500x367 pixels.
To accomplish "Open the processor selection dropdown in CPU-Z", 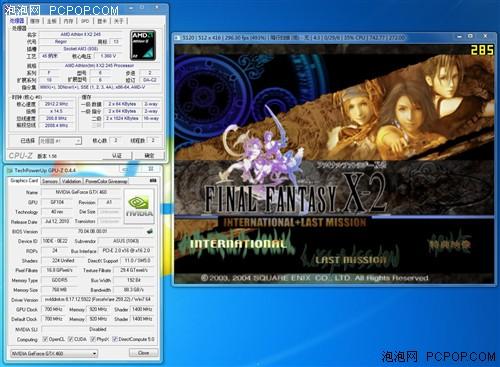I will tap(60, 141).
